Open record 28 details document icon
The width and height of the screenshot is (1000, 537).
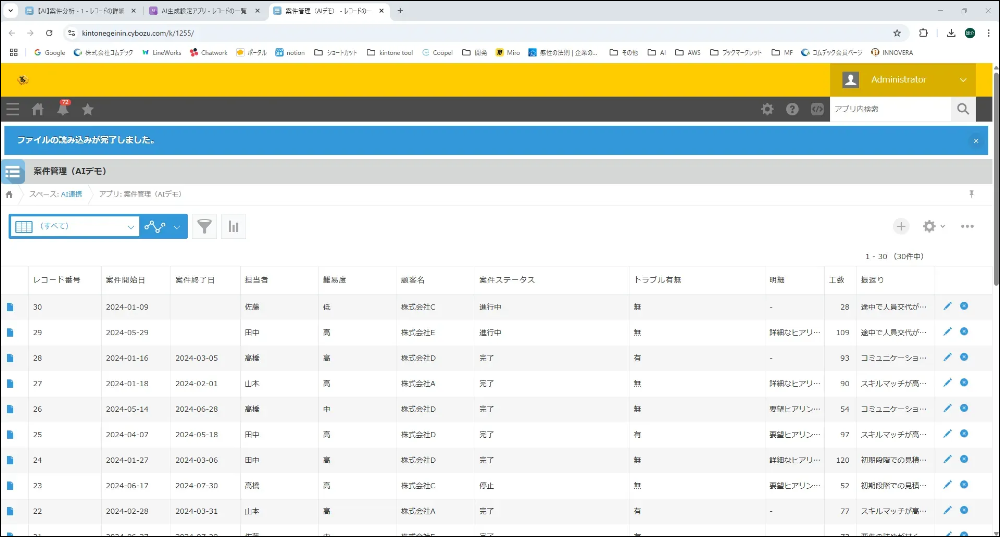(11, 358)
